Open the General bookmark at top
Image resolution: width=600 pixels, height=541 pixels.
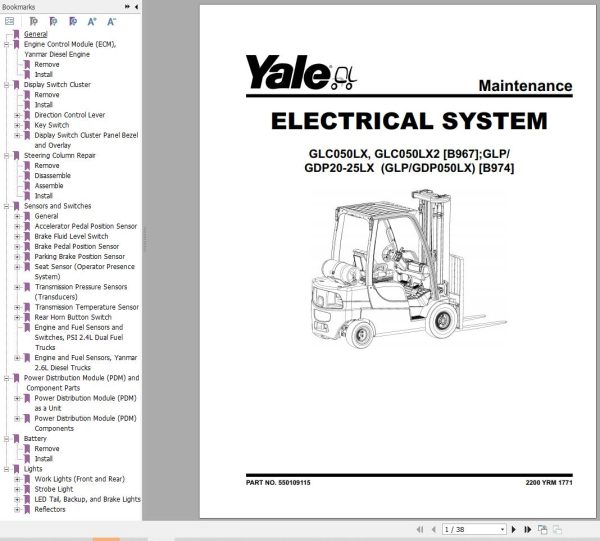pyautogui.click(x=36, y=34)
